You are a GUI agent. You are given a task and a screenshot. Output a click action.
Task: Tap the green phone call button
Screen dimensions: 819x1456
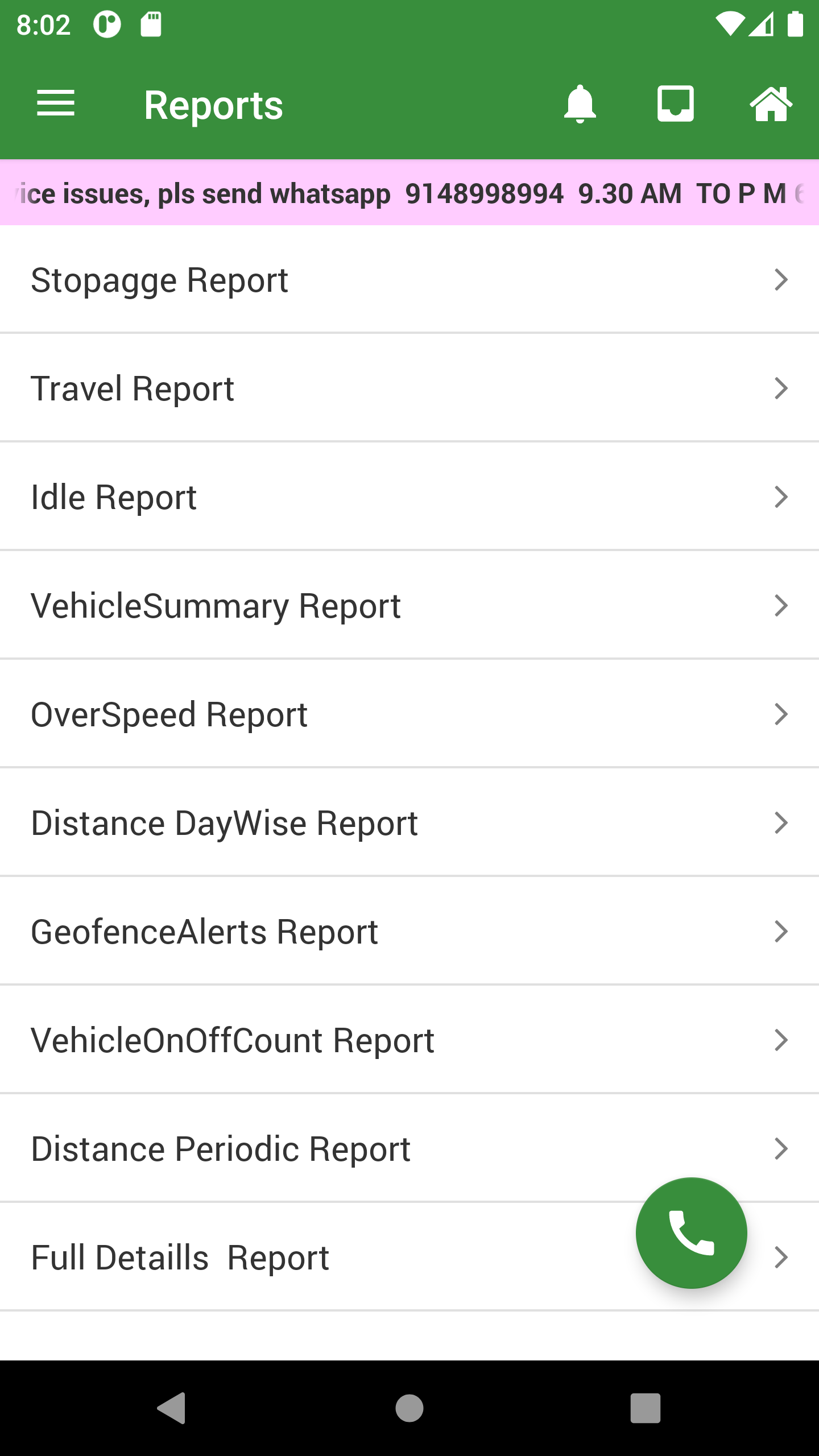click(691, 1232)
